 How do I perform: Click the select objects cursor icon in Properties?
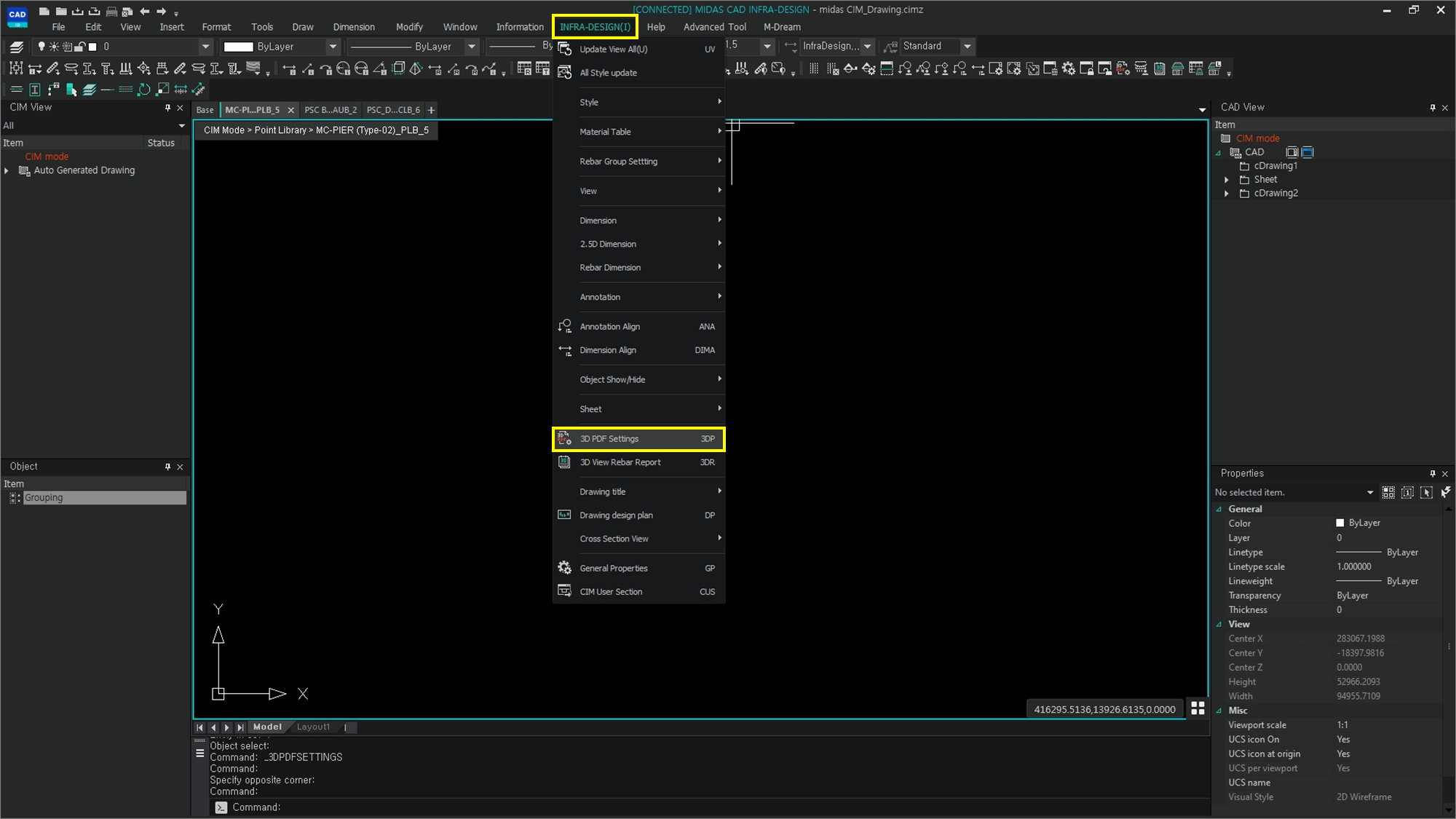1426,493
